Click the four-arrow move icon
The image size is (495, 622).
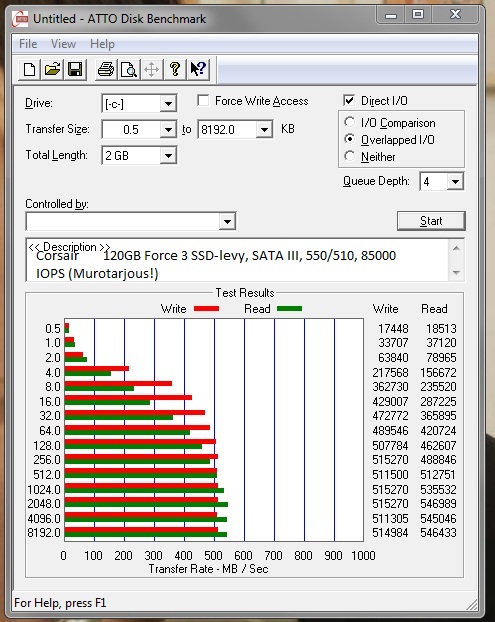point(152,70)
